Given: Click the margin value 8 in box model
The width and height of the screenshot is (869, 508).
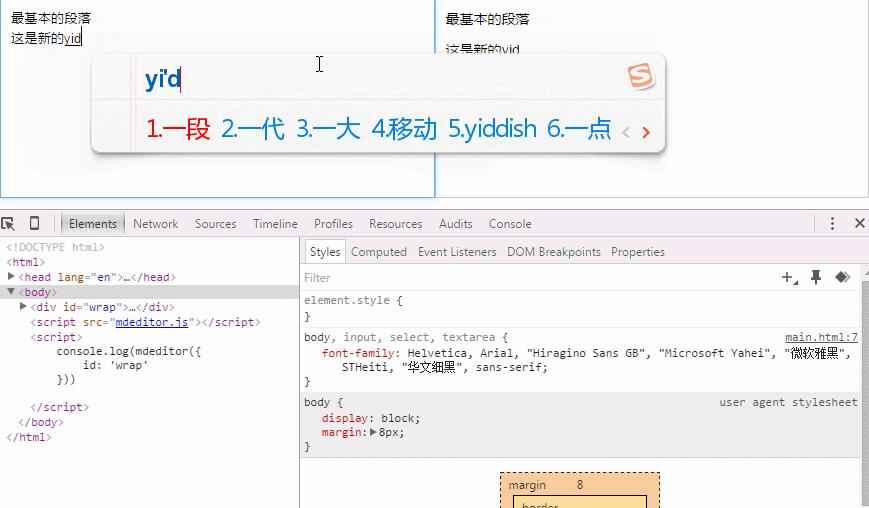Looking at the screenshot, I should [x=580, y=485].
